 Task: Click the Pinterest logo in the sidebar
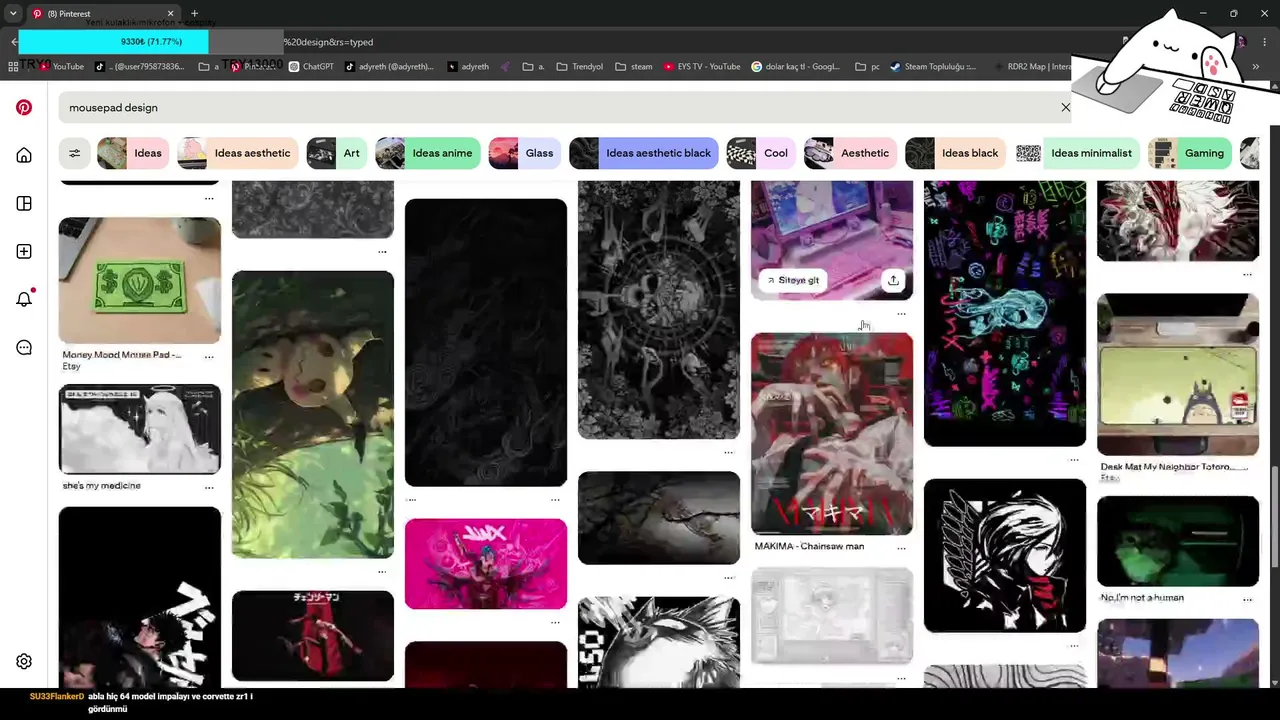tap(24, 107)
